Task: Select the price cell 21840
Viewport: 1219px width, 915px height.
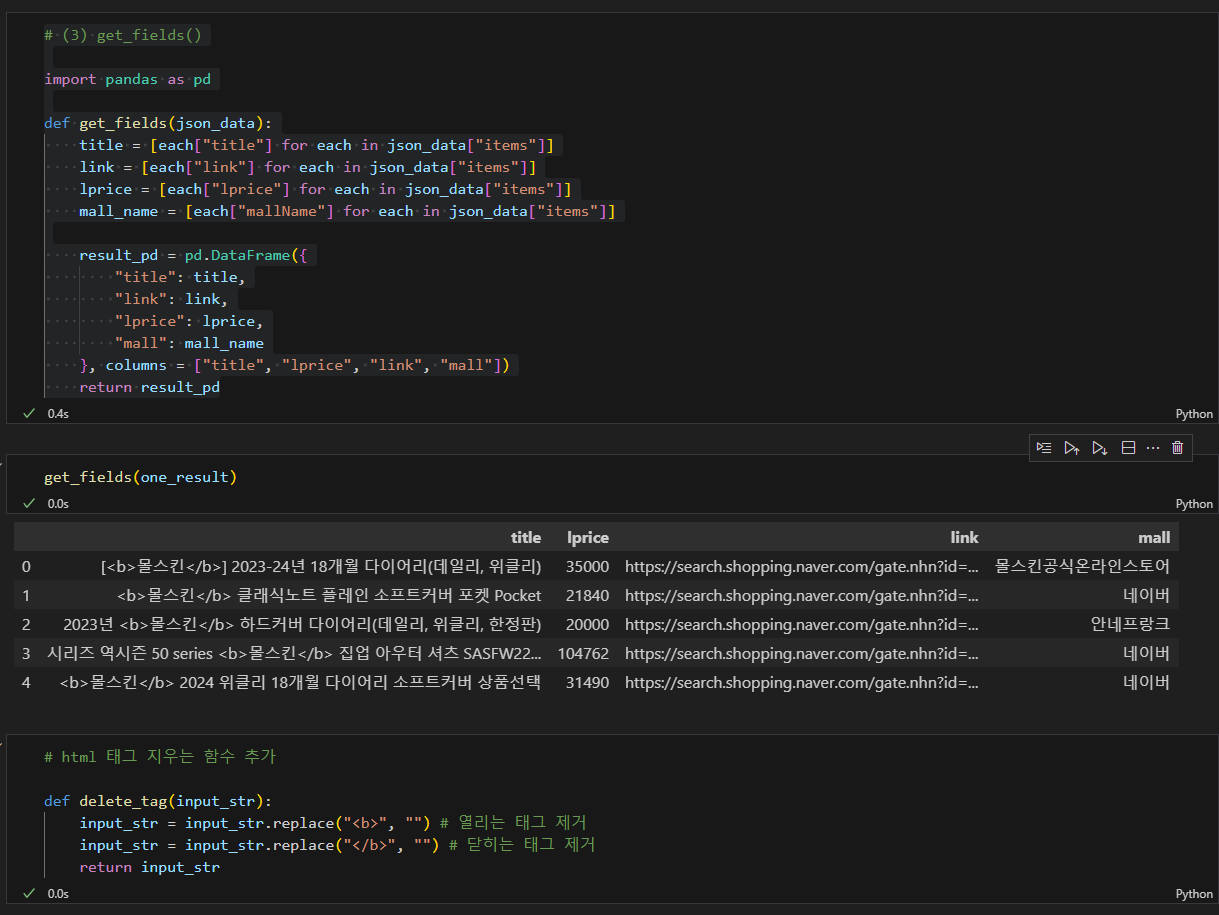Action: coord(587,595)
